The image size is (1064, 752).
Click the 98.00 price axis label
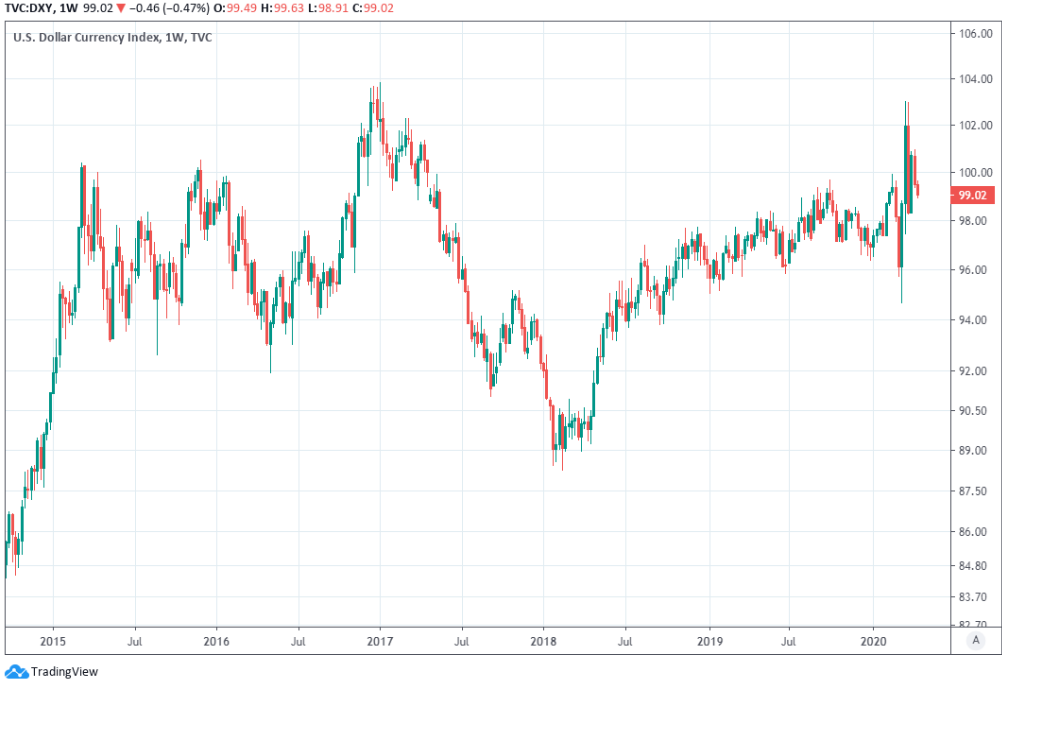coord(972,221)
